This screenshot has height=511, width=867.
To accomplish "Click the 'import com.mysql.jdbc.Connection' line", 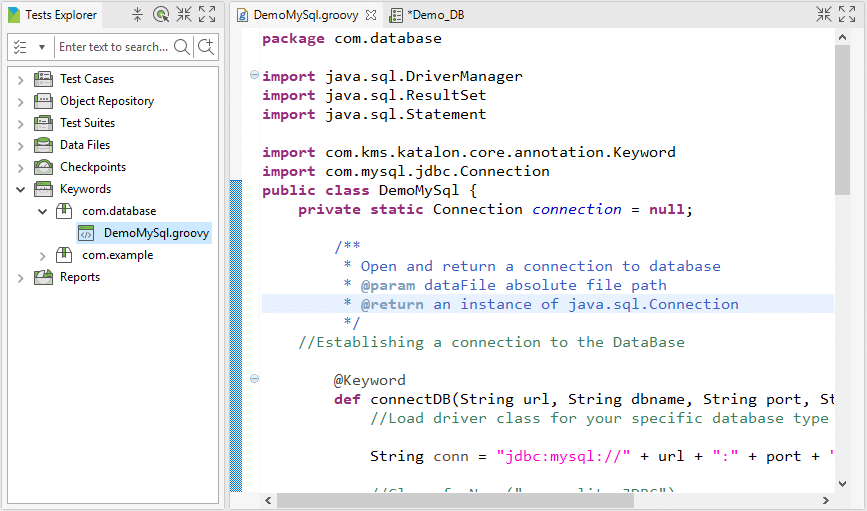I will tap(405, 171).
